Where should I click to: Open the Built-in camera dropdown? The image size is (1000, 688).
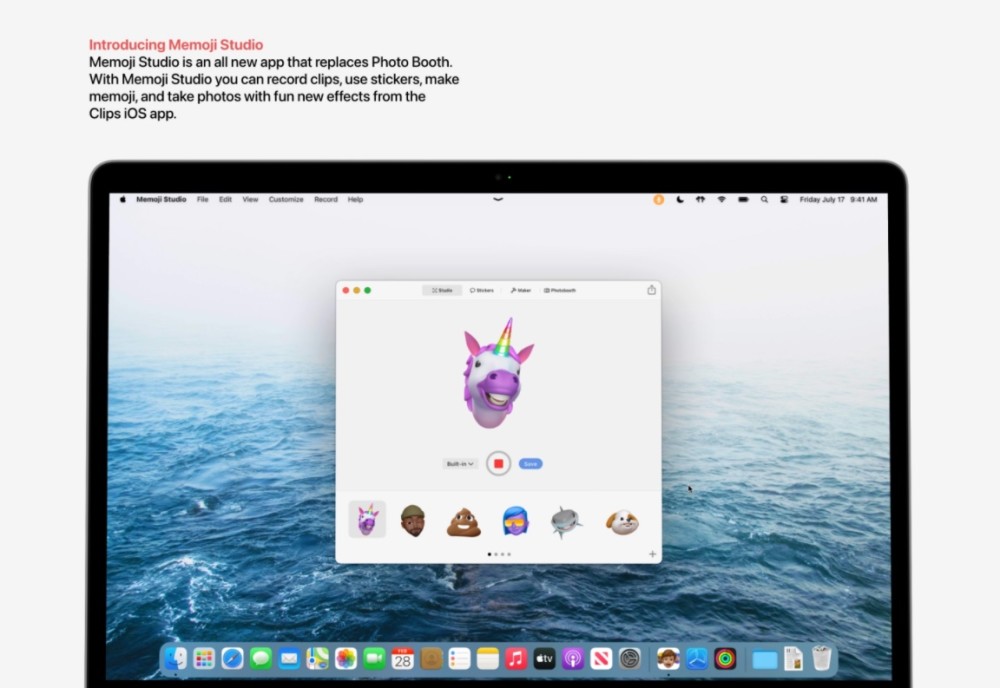459,463
